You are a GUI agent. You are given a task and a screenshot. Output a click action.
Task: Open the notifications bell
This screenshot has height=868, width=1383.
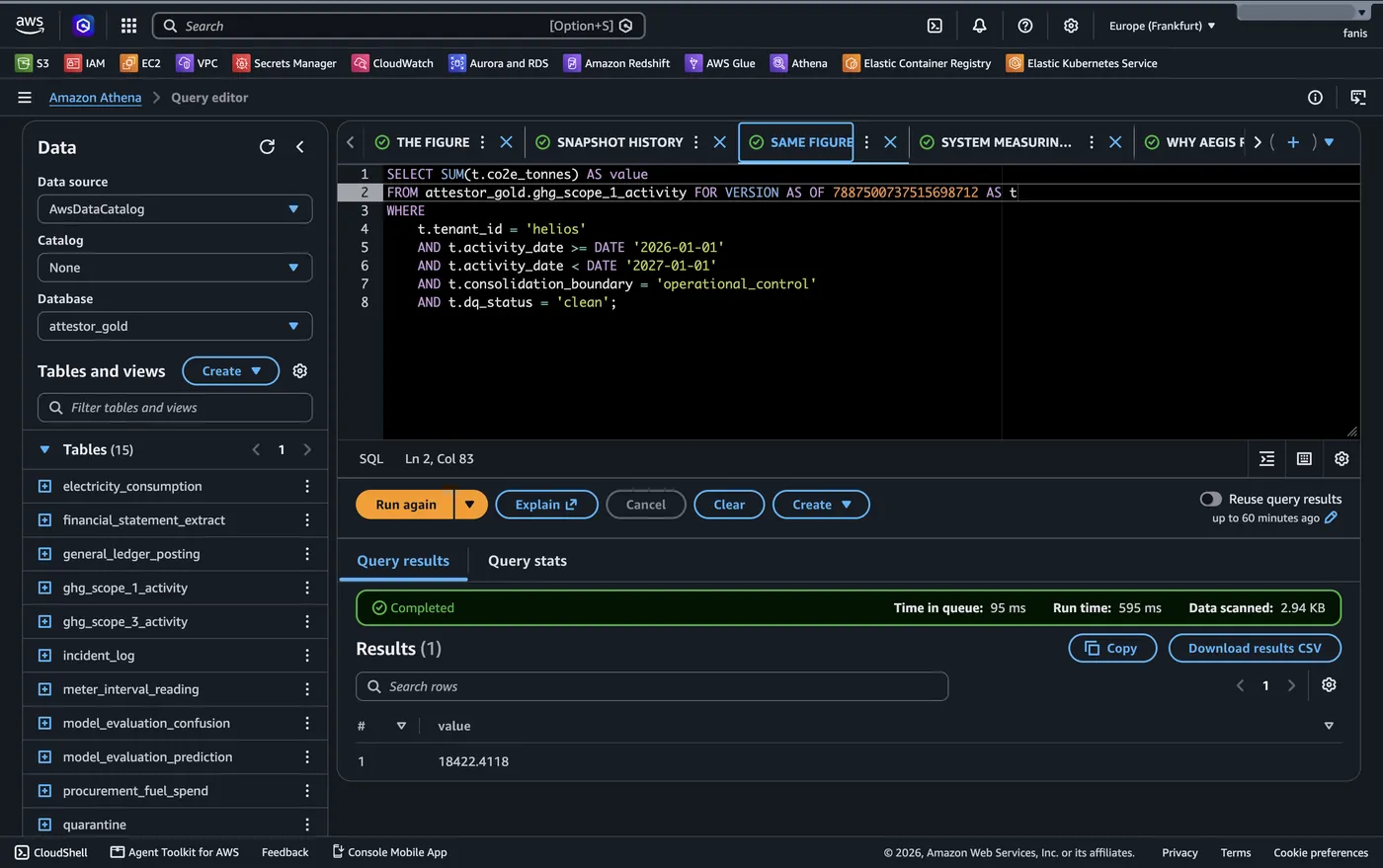tap(979, 26)
